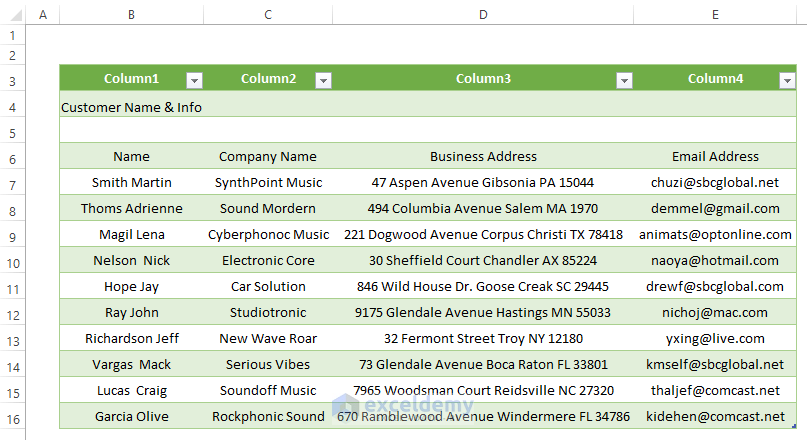The image size is (807, 440).
Task: Open the Column2 filter dropdown
Action: click(x=323, y=80)
